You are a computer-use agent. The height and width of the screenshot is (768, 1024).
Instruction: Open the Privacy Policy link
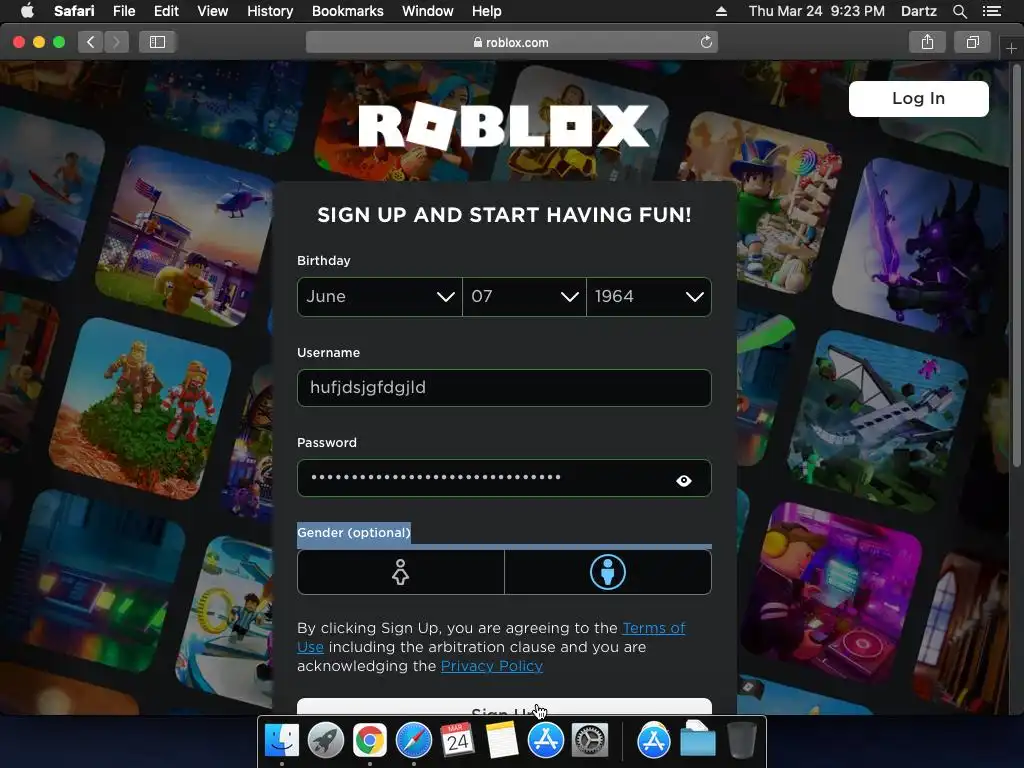pos(492,666)
